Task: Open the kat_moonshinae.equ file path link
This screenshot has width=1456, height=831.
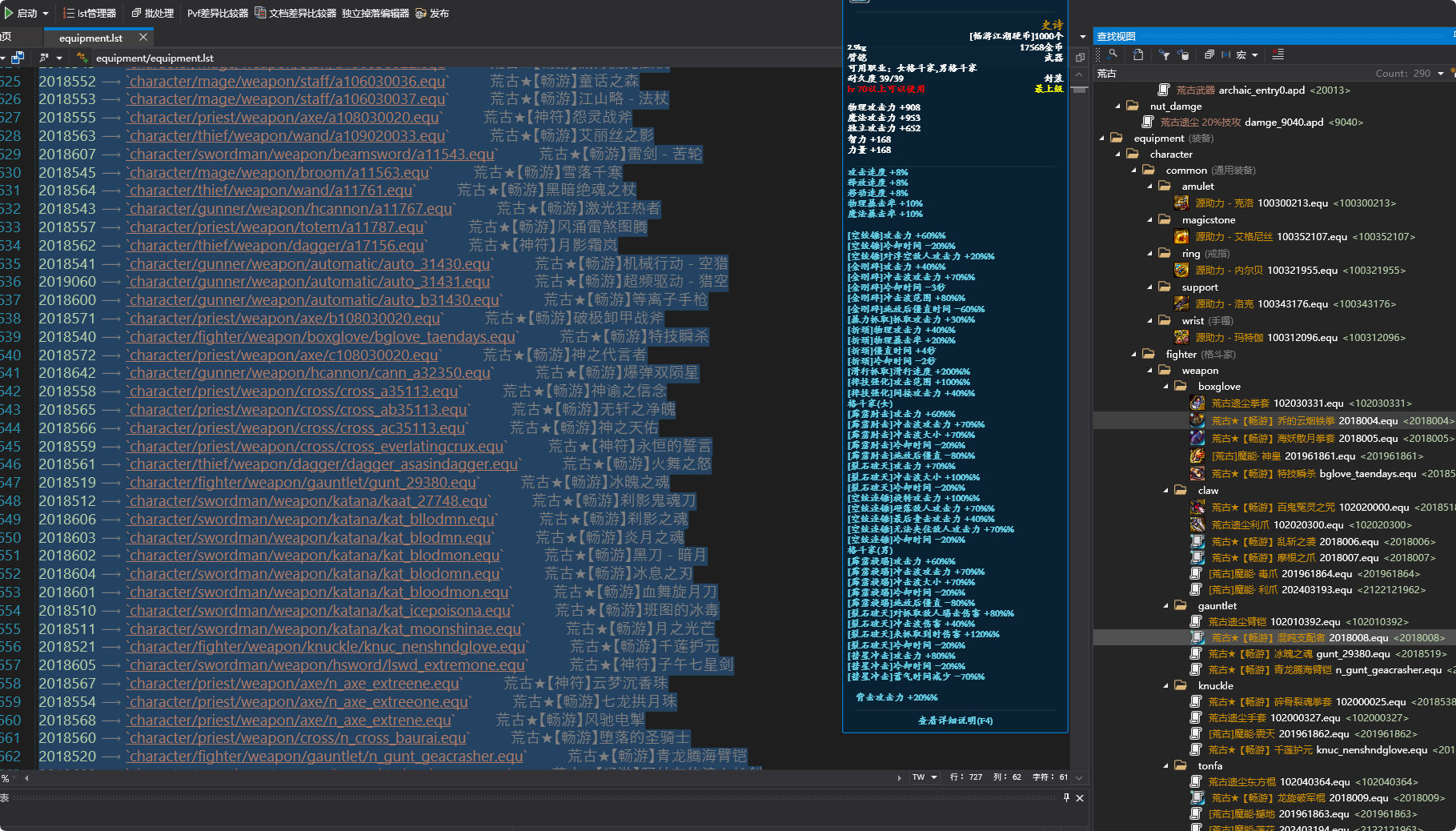Action: tap(325, 629)
